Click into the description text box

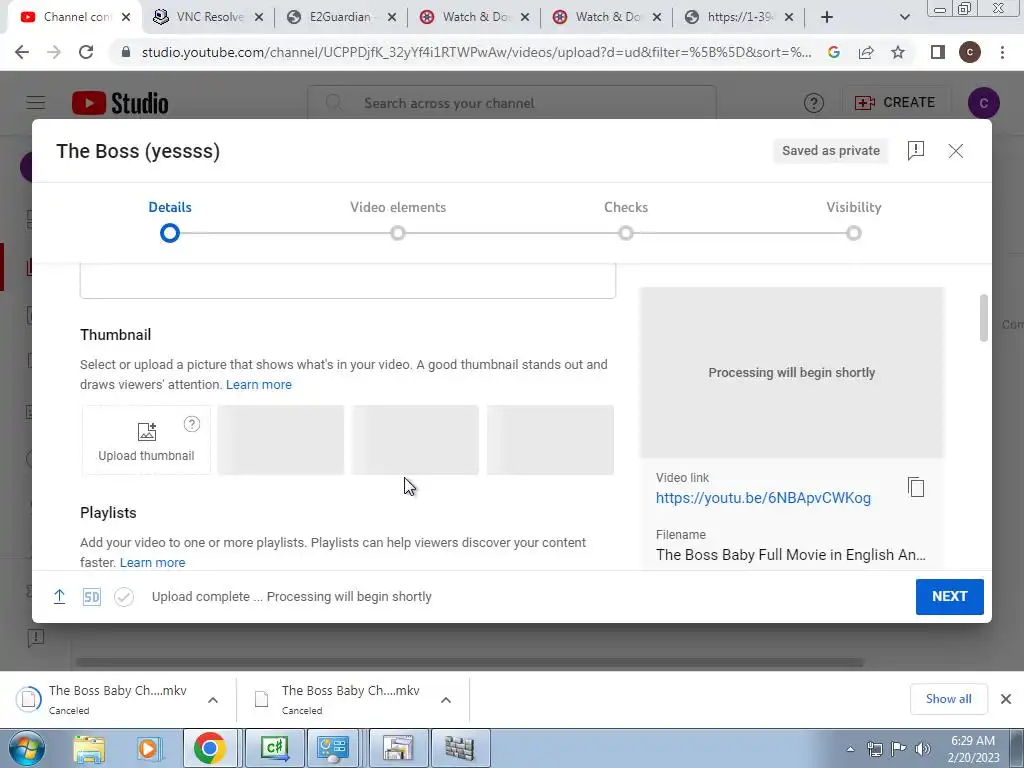pos(347,281)
